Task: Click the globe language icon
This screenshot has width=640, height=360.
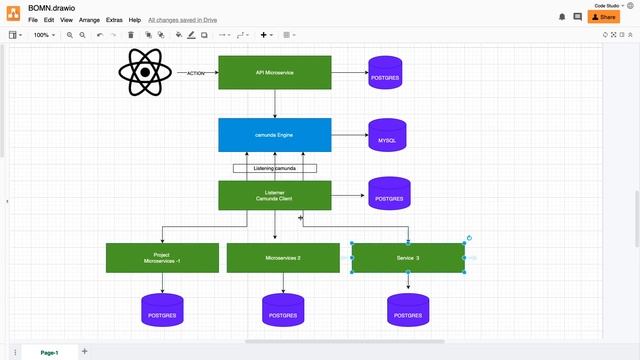Action: pyautogui.click(x=631, y=6)
